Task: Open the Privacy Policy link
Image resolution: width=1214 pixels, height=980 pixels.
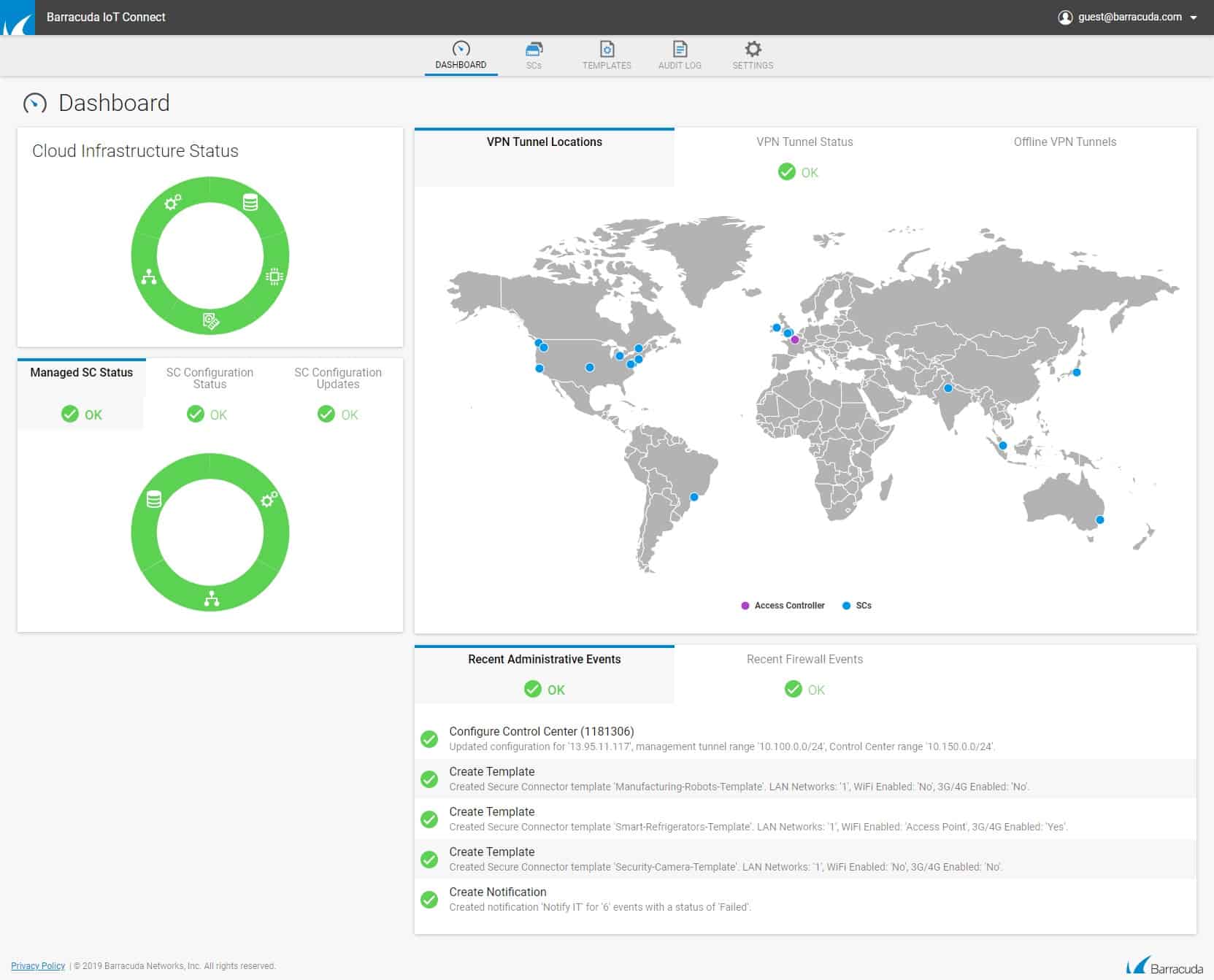Action: 38,966
